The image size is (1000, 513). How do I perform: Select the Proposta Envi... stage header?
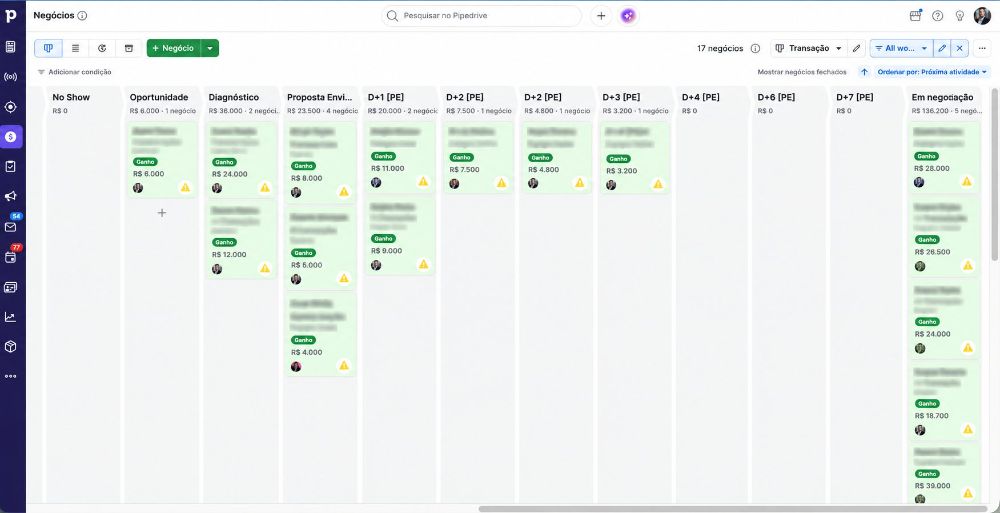[x=320, y=97]
